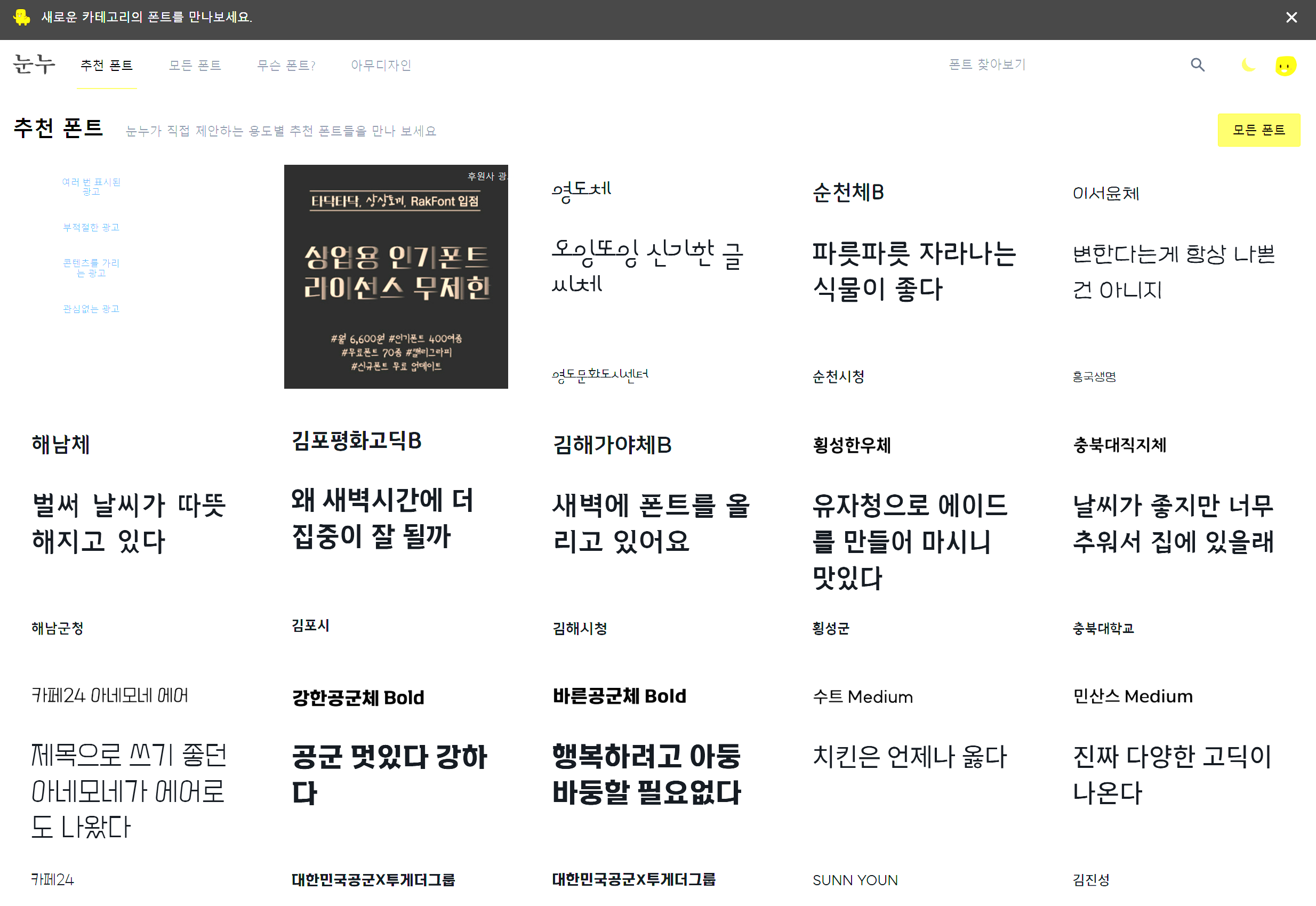Click the yellow 모든 폰트 button
The image size is (1316, 906).
1258,130
